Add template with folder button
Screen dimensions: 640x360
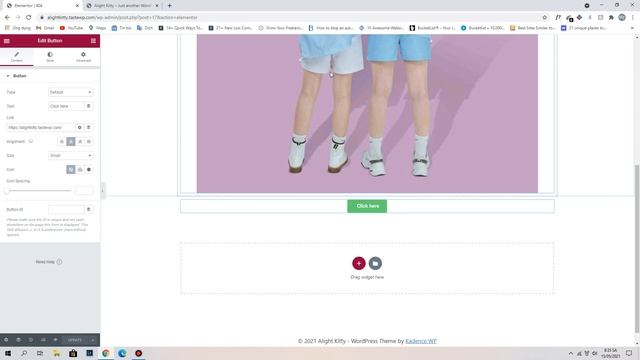pyautogui.click(x=375, y=263)
